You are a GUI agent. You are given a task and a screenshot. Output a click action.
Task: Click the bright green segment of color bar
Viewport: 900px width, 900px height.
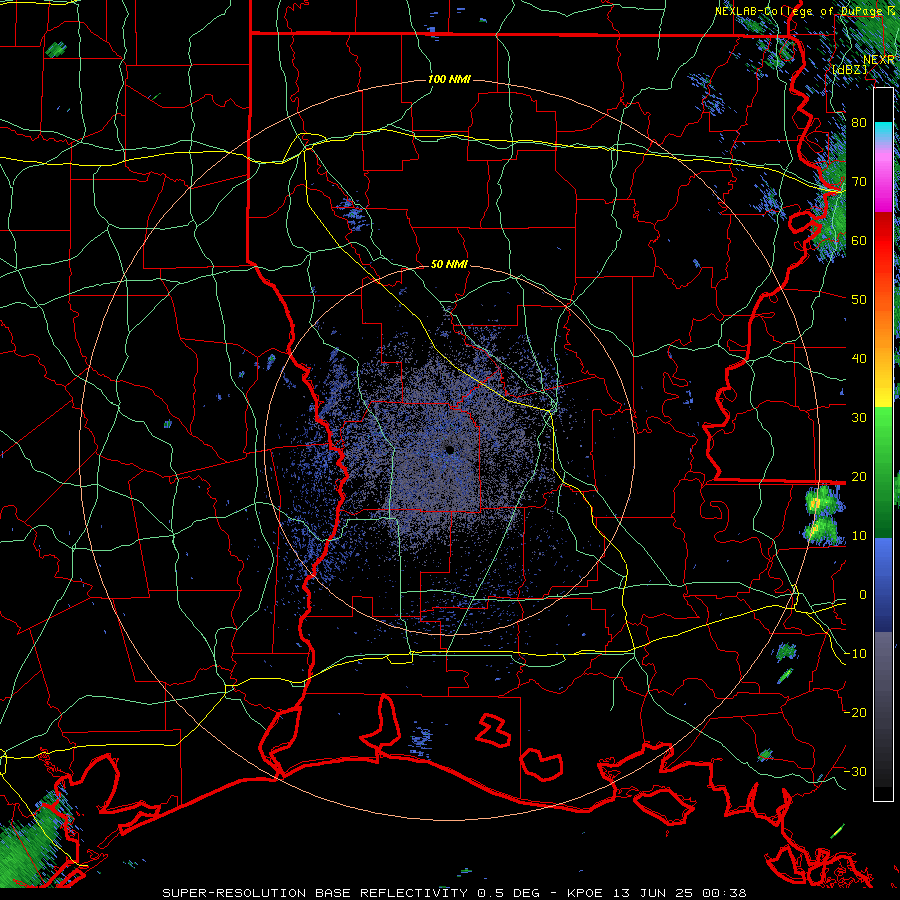(x=883, y=430)
